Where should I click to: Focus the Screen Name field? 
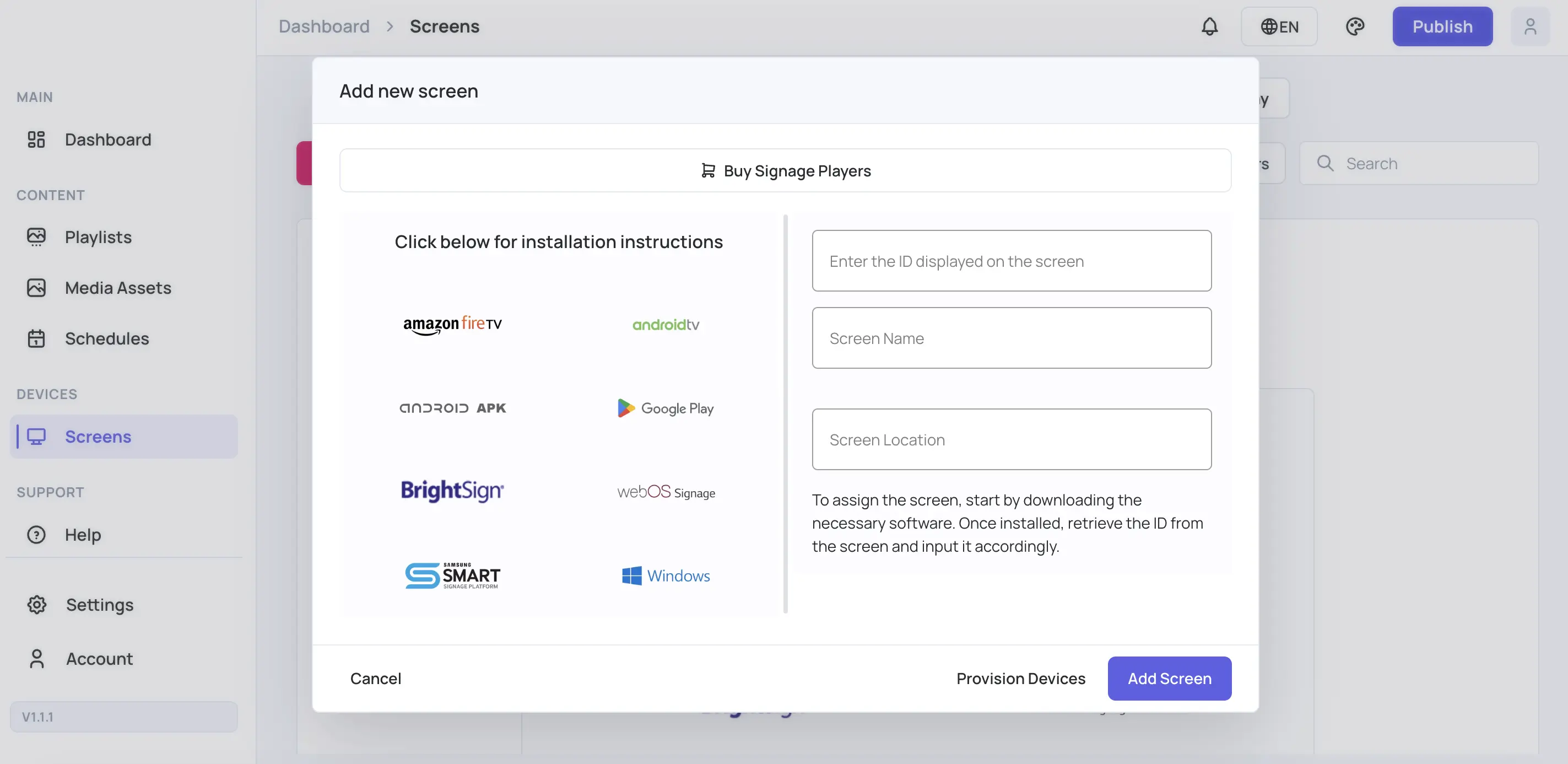[1012, 338]
